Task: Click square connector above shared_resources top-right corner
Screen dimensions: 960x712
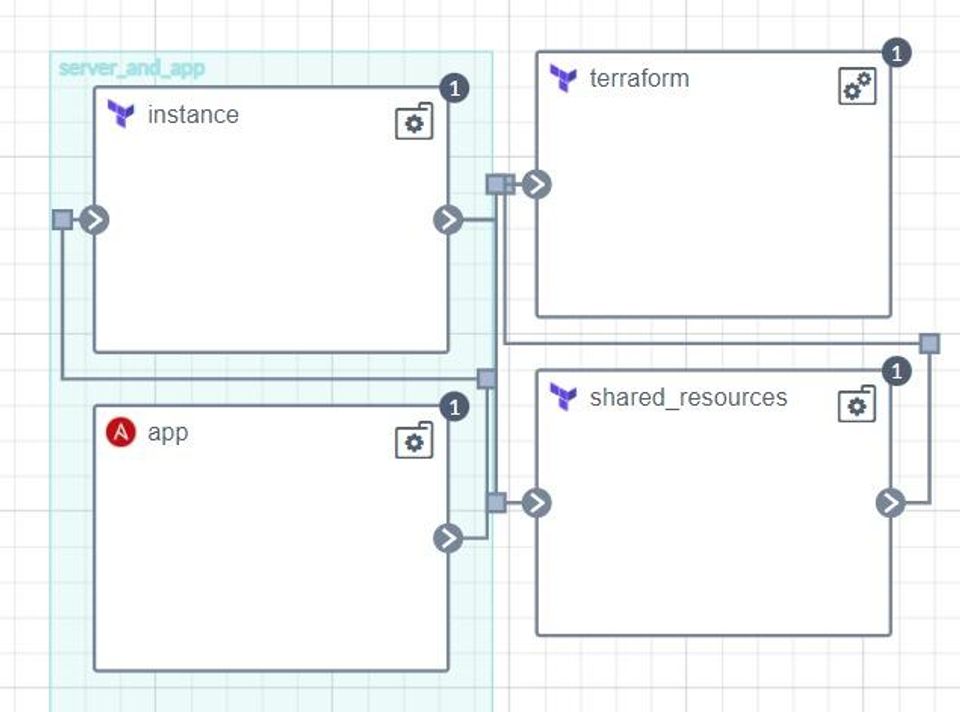Action: (x=929, y=343)
